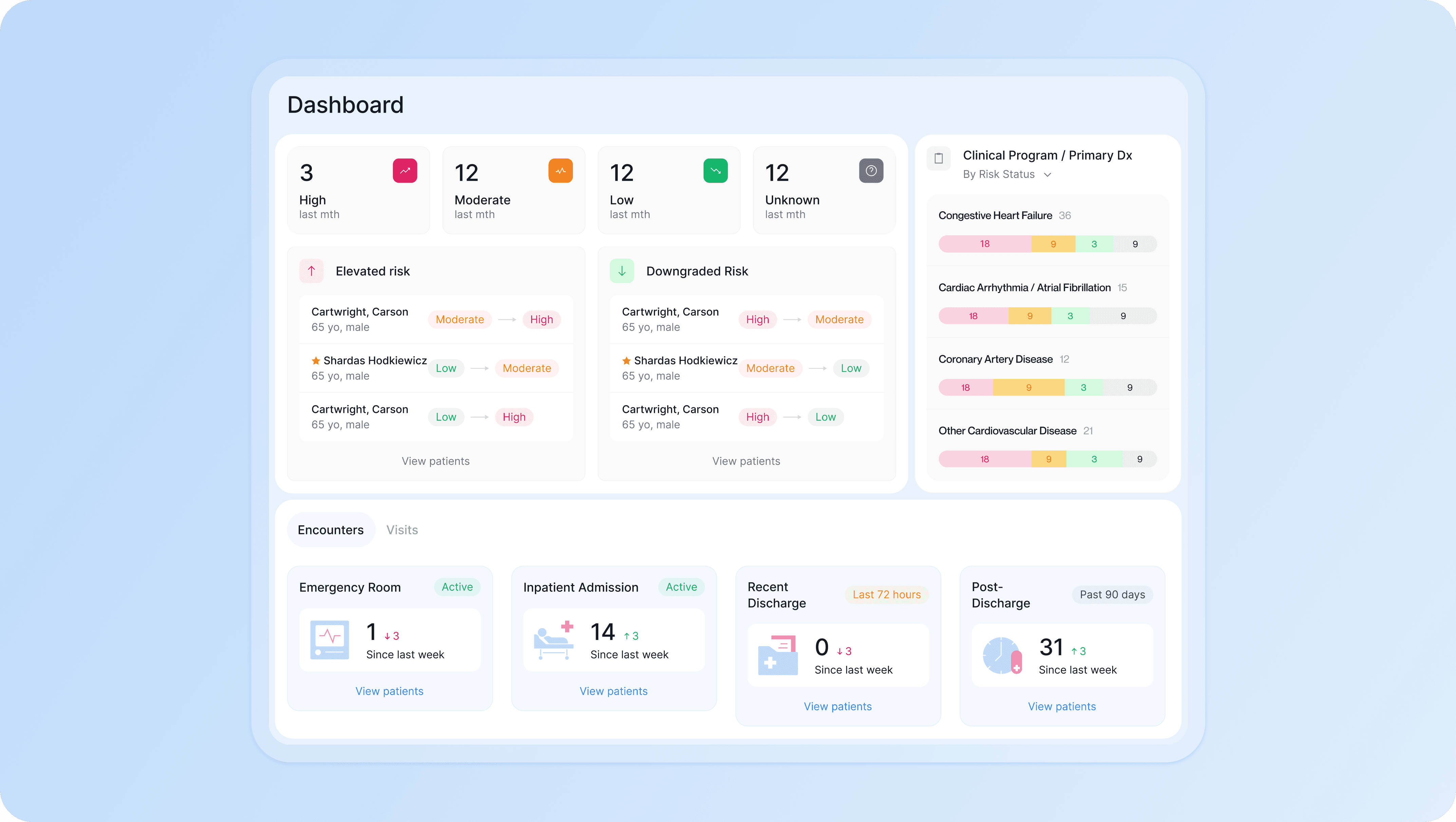Click the red up-arrow icon beside Elevated risk
The width and height of the screenshot is (1456, 822).
coord(312,271)
